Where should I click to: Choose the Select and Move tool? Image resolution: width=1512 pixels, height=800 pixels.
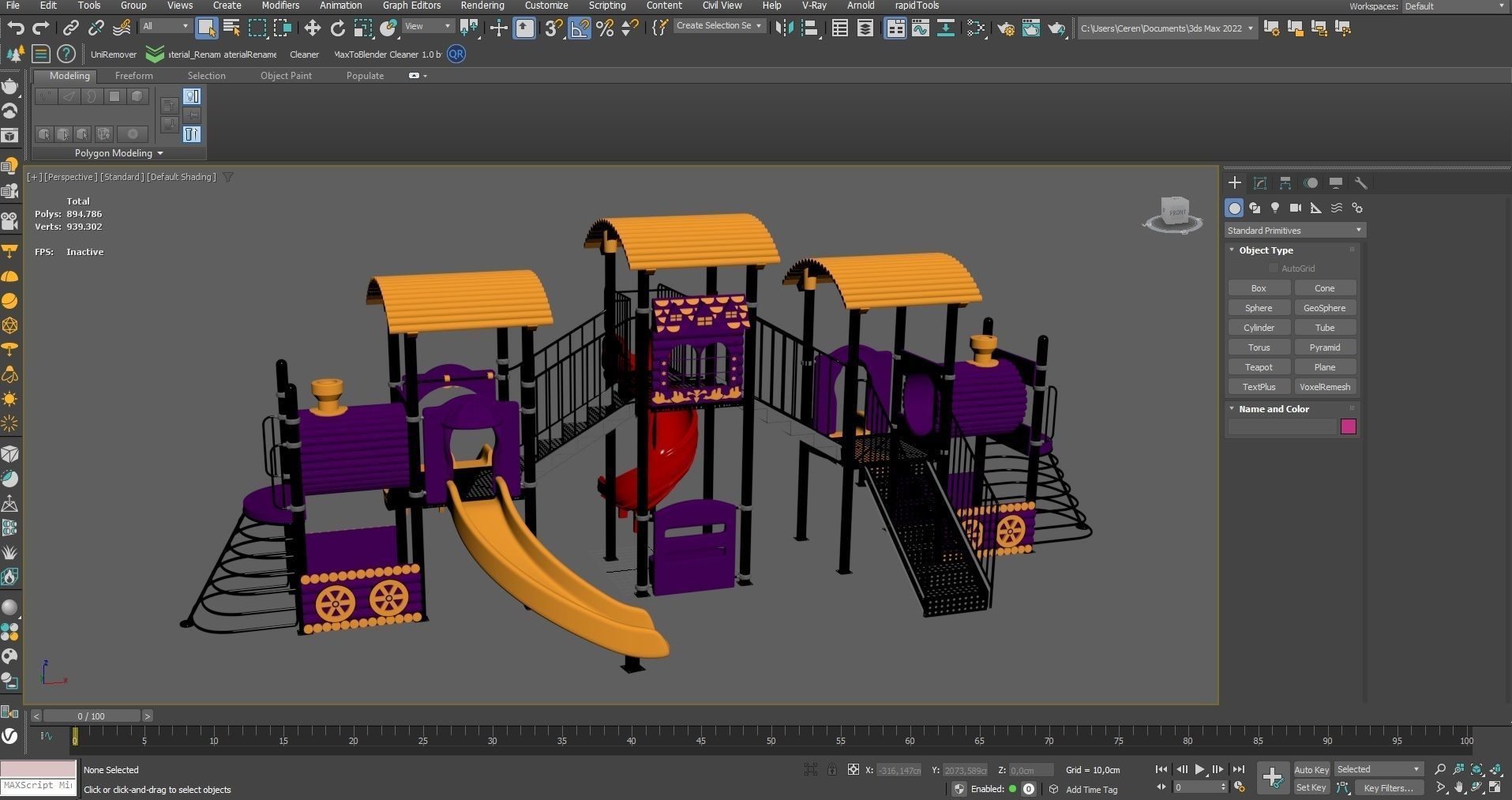tap(313, 28)
